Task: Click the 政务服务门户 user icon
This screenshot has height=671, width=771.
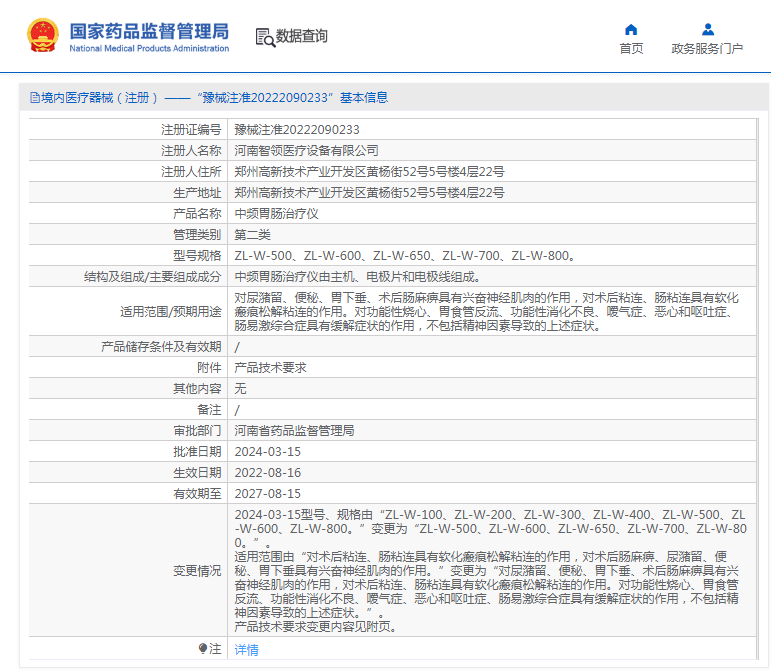Action: pyautogui.click(x=708, y=29)
